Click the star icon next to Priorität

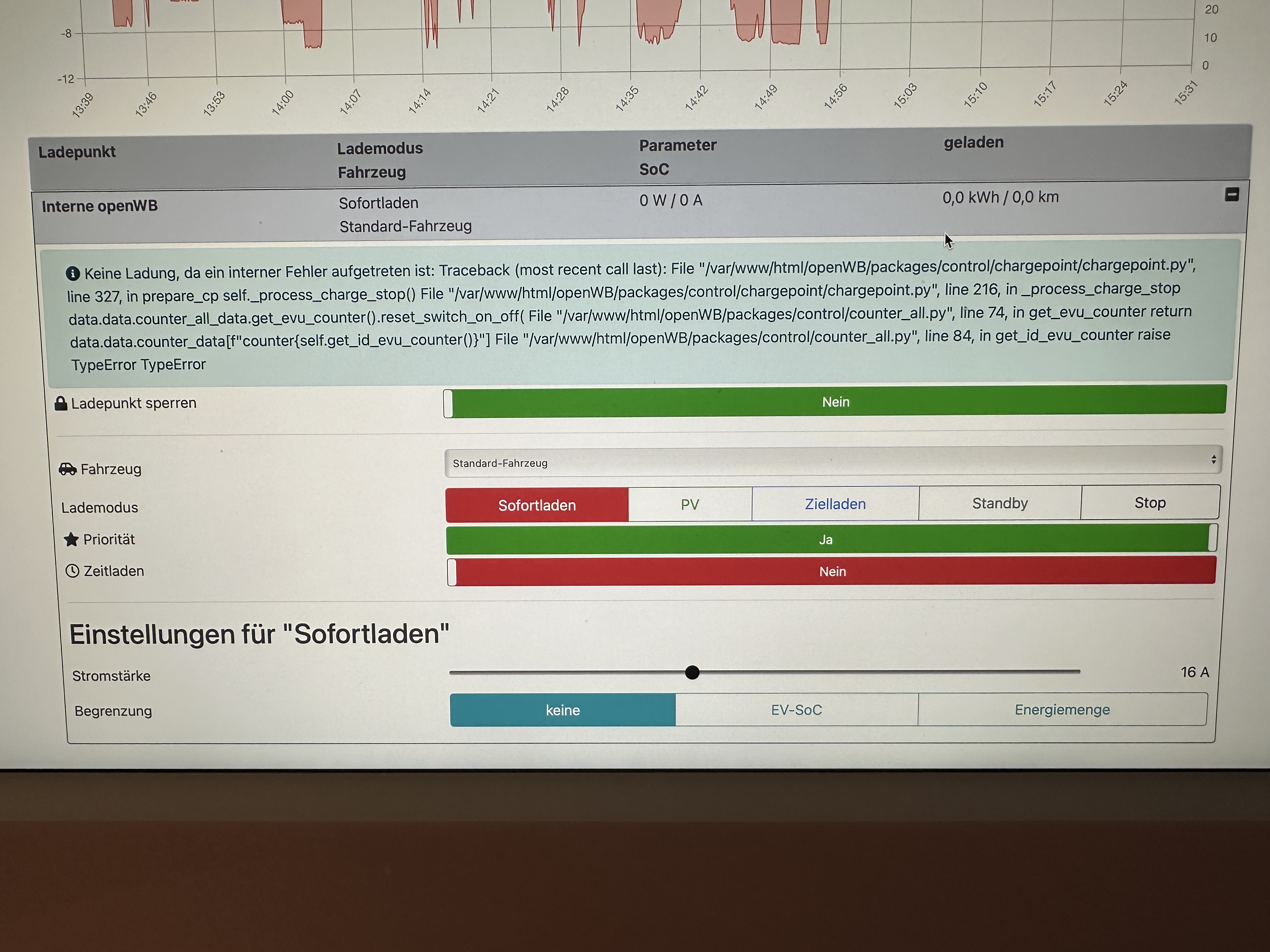[71, 539]
